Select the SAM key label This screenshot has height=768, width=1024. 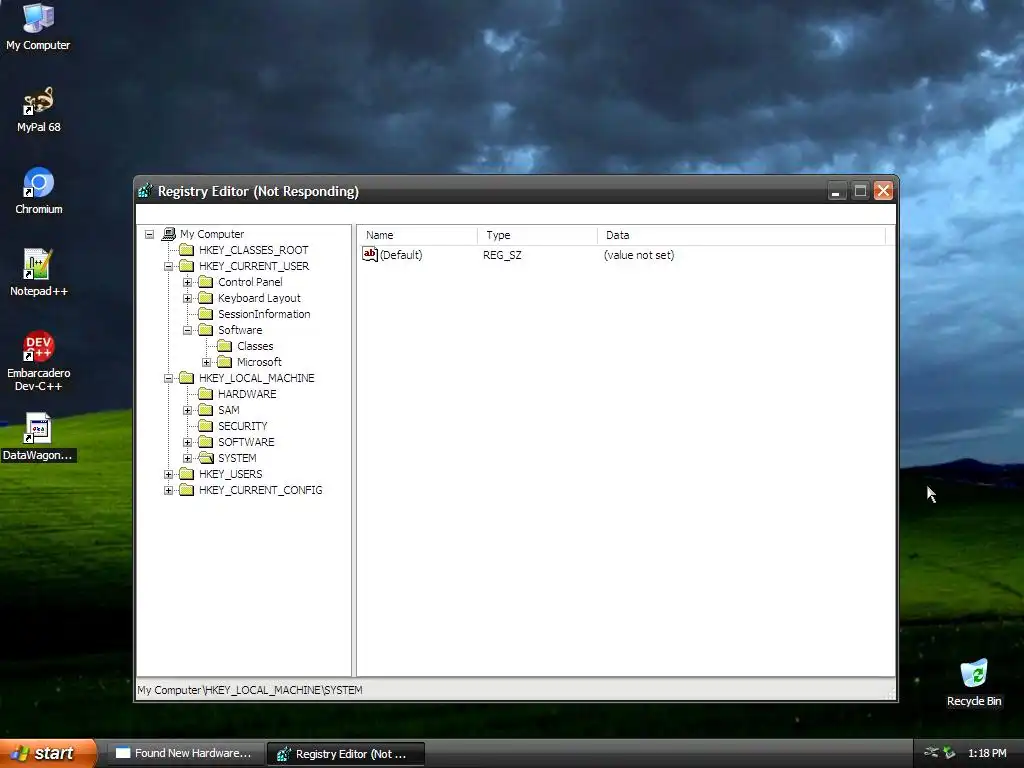229,410
